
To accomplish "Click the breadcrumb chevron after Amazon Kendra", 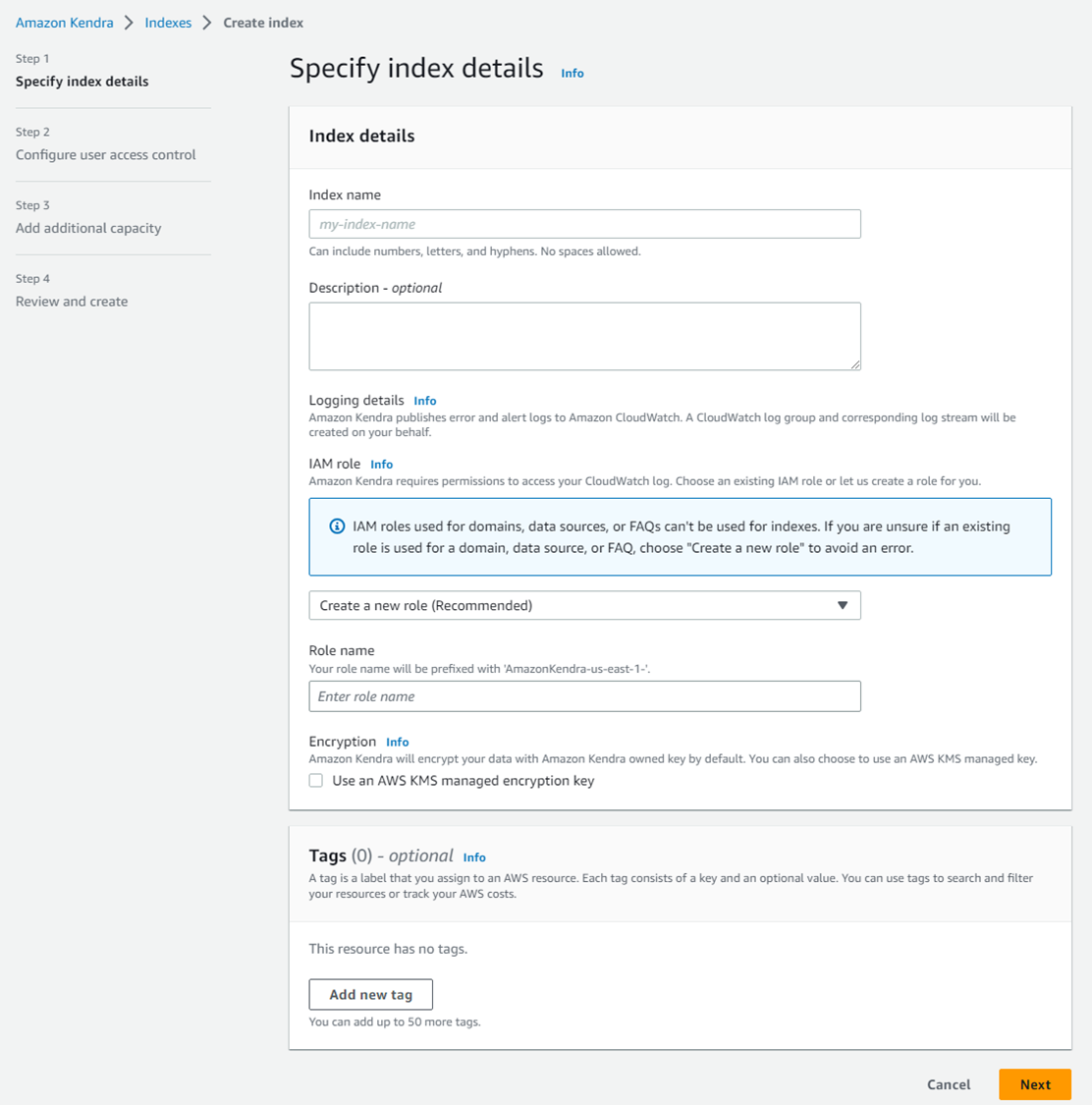I will tap(129, 23).
